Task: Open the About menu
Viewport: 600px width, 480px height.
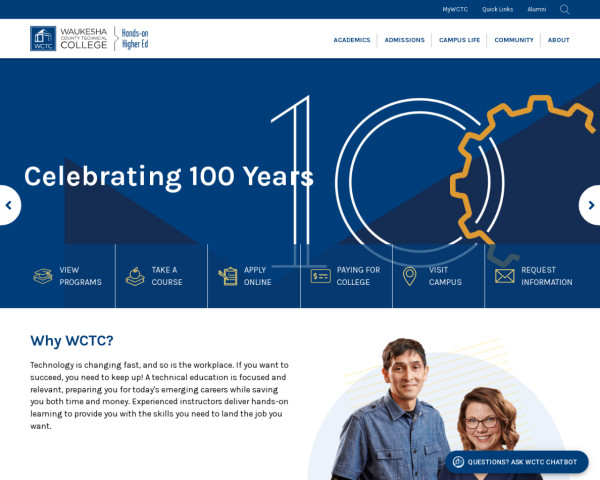Action: click(558, 40)
